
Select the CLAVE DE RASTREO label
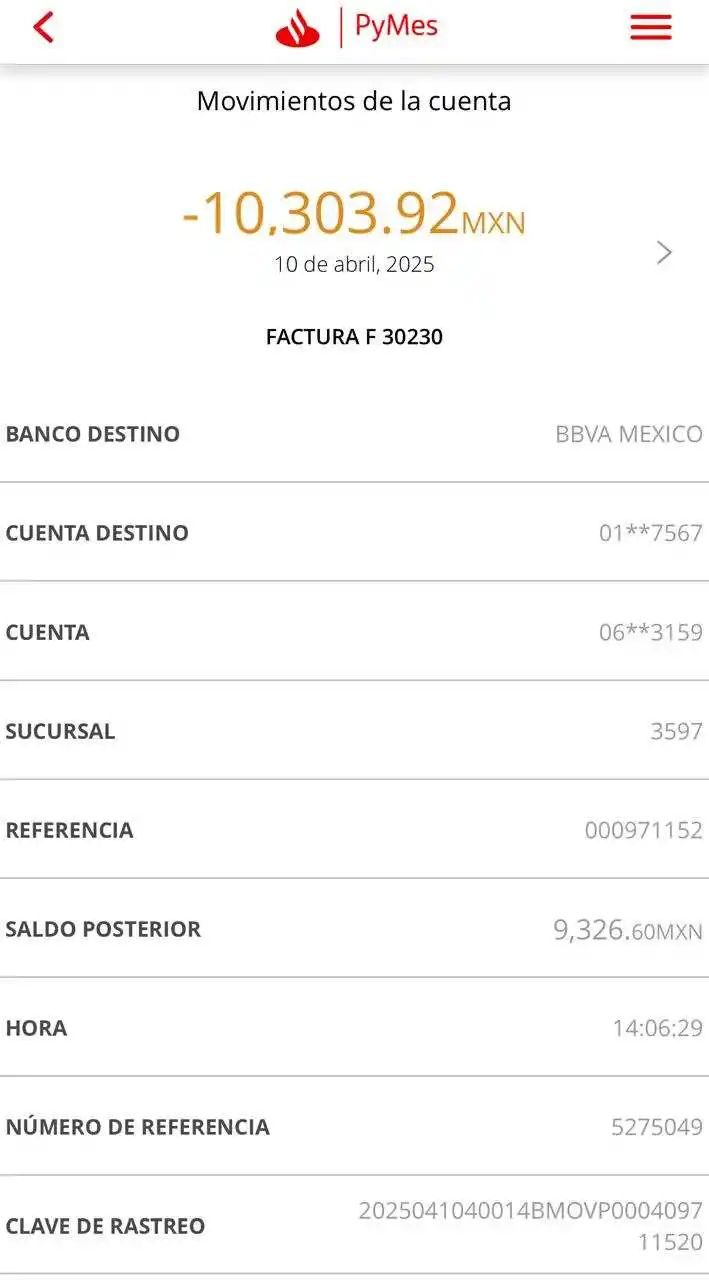(x=105, y=1226)
